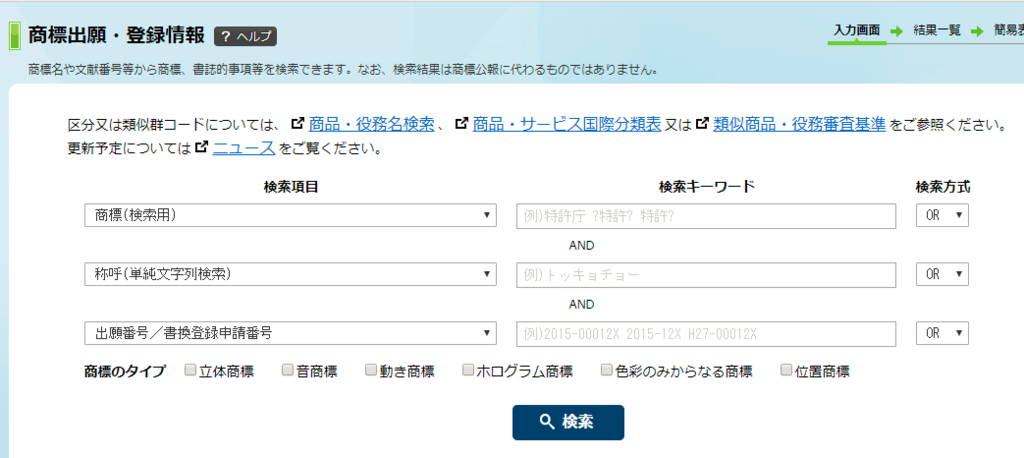Expand the 称呼(単純文字列検索) dropdown
This screenshot has width=1024, height=458.
290,274
